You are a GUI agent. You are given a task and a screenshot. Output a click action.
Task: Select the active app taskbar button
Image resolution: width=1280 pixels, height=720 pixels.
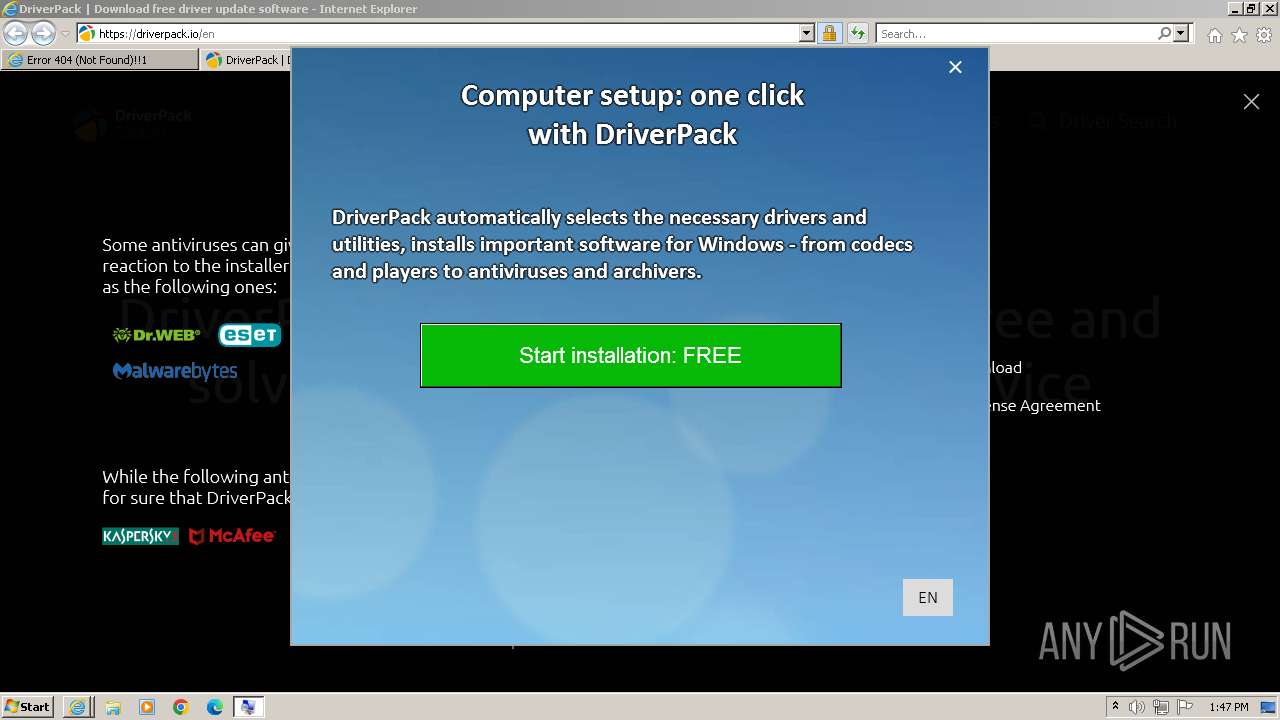pos(248,707)
